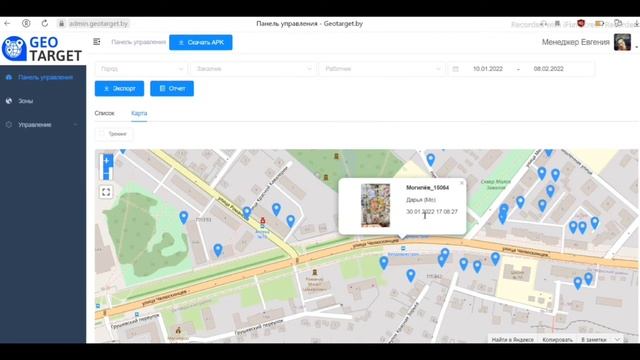This screenshot has height=360, width=640.
Task: Switch to the Список tab
Action: [x=104, y=113]
